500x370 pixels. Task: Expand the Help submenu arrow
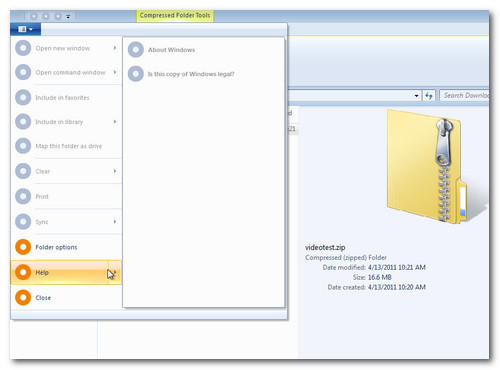(115, 272)
